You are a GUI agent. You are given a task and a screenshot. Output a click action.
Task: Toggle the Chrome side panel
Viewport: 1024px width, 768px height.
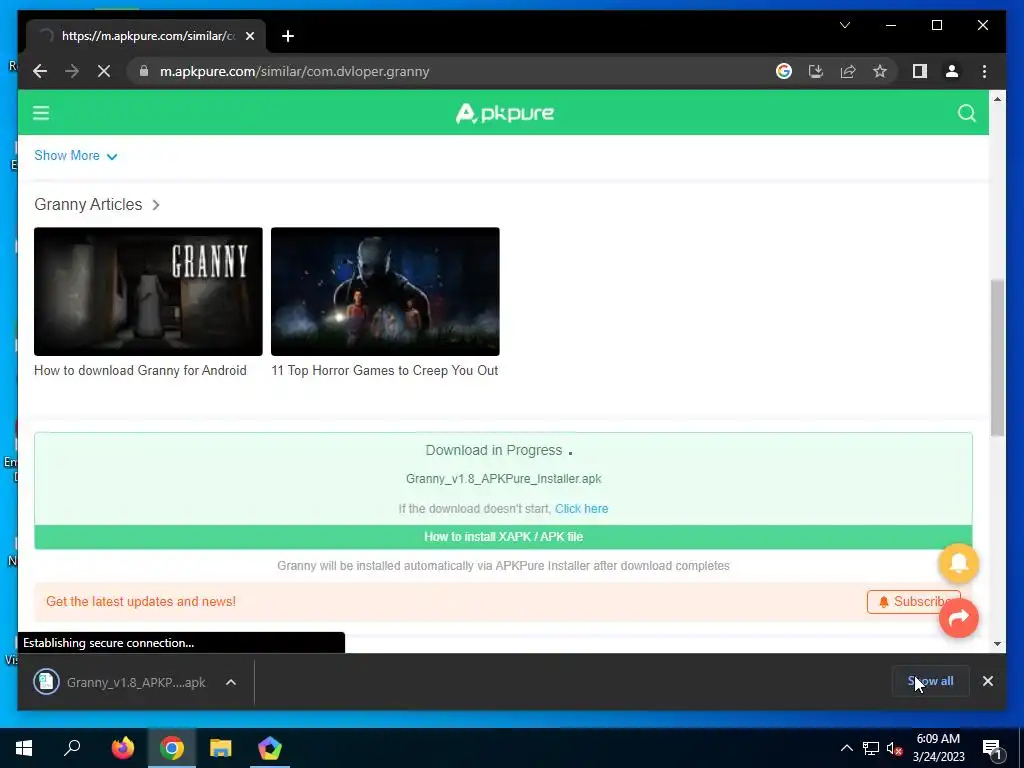(x=920, y=71)
